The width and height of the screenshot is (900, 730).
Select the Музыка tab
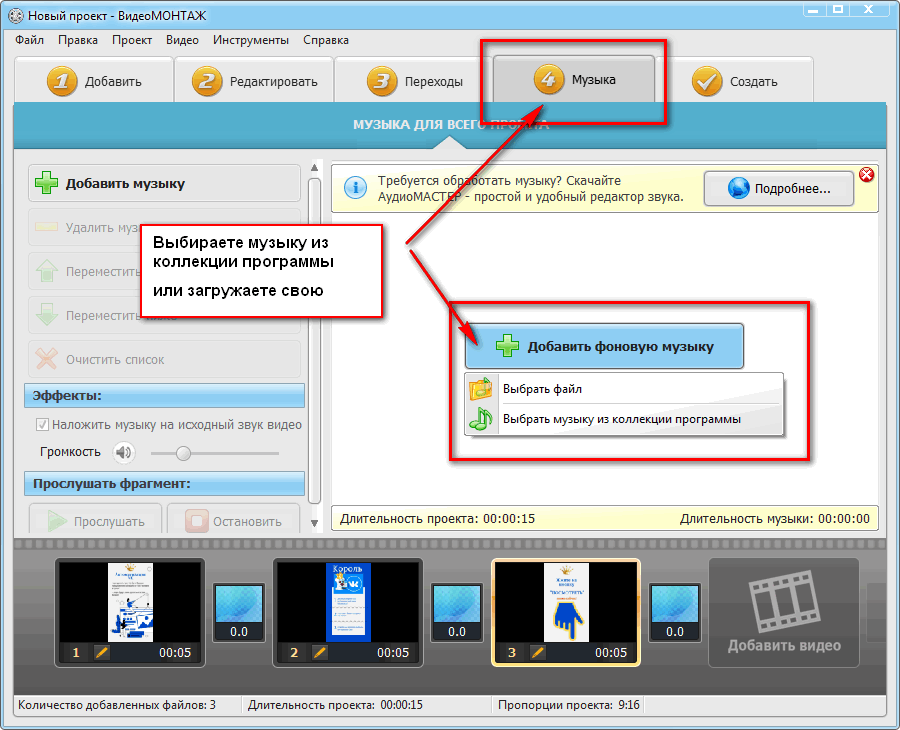click(x=574, y=79)
